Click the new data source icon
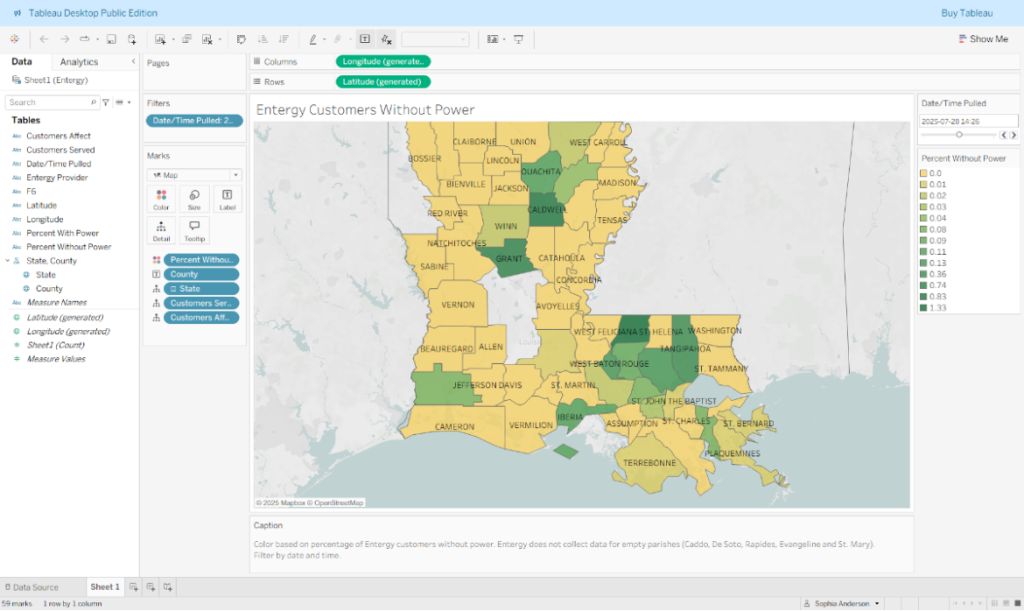The width and height of the screenshot is (1024, 611). [132, 39]
